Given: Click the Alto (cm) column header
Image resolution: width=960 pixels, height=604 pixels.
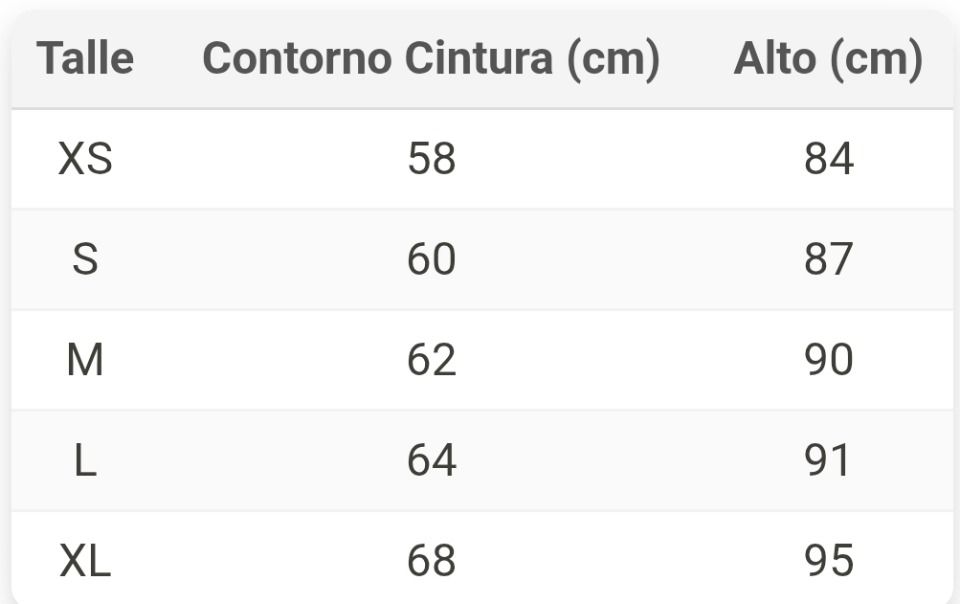Looking at the screenshot, I should 828,59.
